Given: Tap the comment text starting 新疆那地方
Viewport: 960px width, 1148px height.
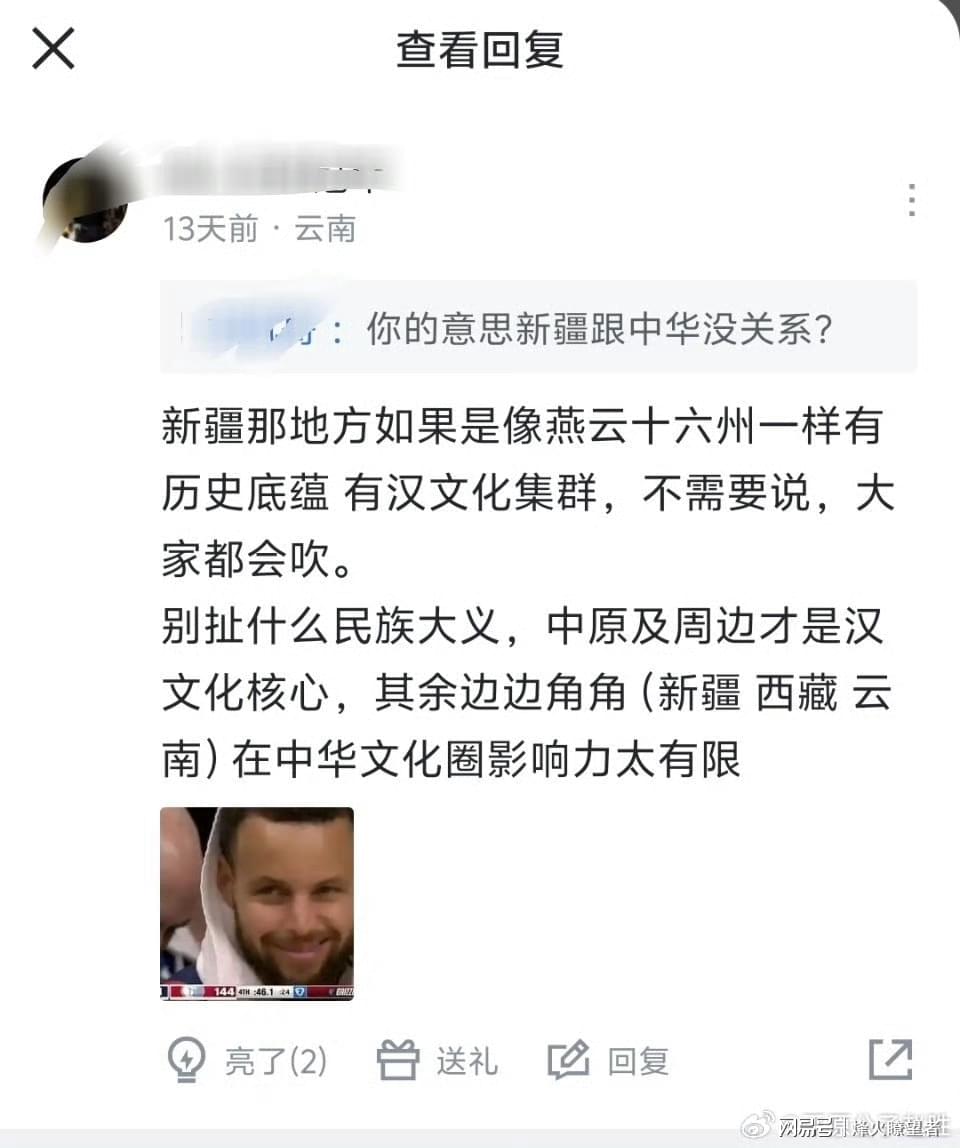Looking at the screenshot, I should (x=527, y=493).
